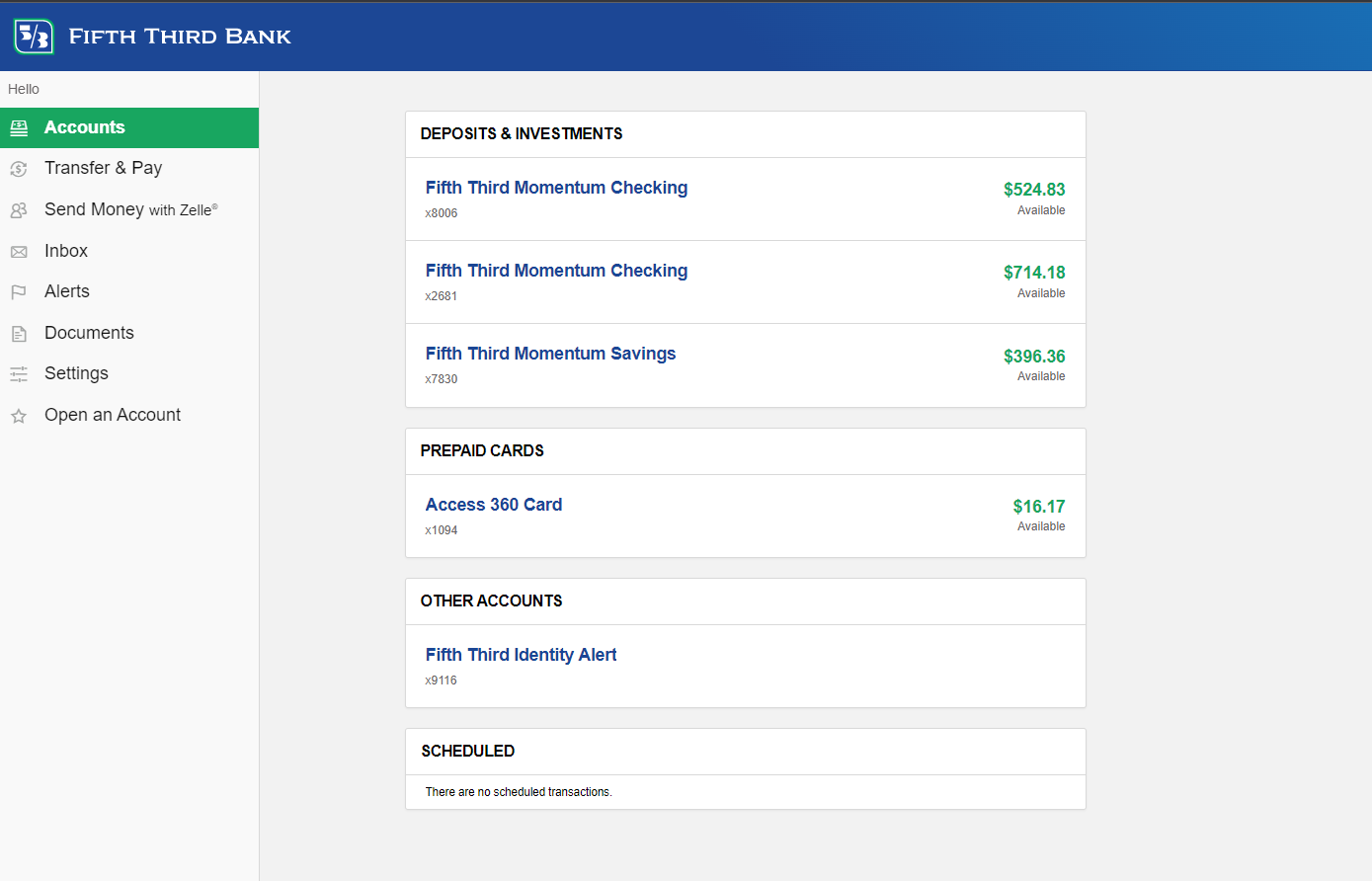This screenshot has height=881, width=1372.
Task: Click the Alerts flag icon
Action: coord(19,292)
